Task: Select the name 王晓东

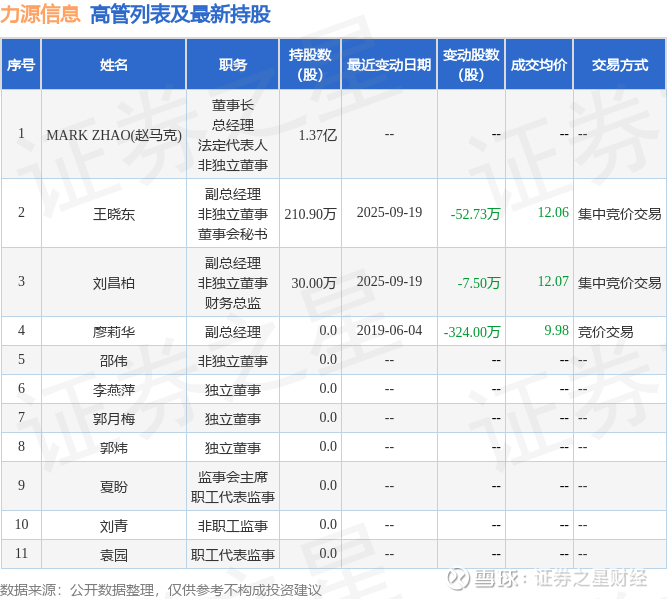Action: 114,214
